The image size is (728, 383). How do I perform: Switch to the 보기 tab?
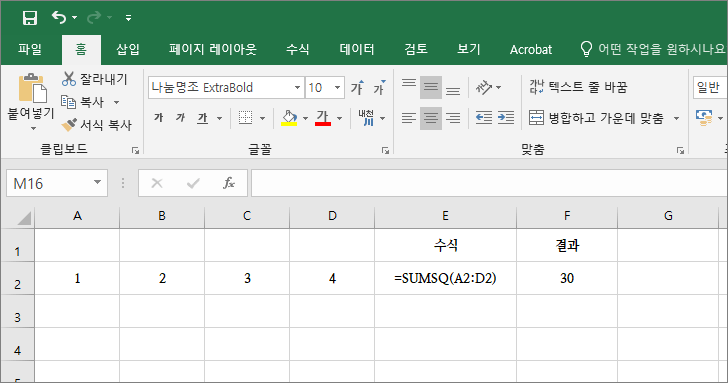tap(468, 49)
